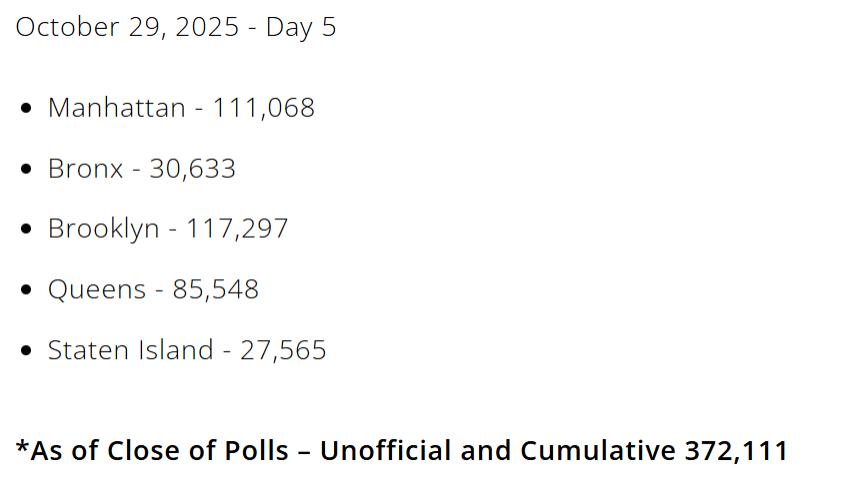
Task: Click the "October 29, 2025" date heading
Action: click(x=127, y=27)
